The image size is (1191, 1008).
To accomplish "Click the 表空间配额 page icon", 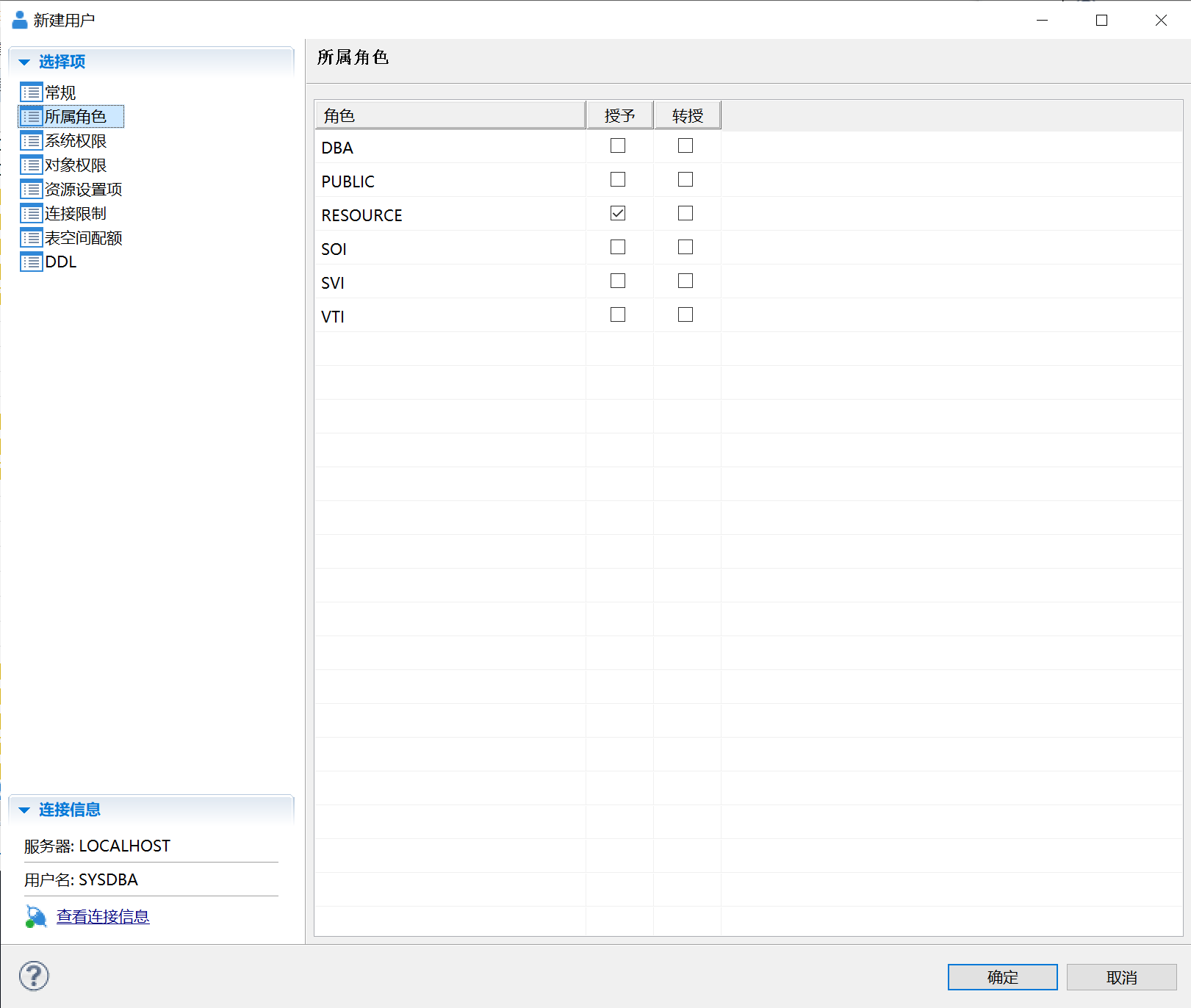I will pos(31,238).
